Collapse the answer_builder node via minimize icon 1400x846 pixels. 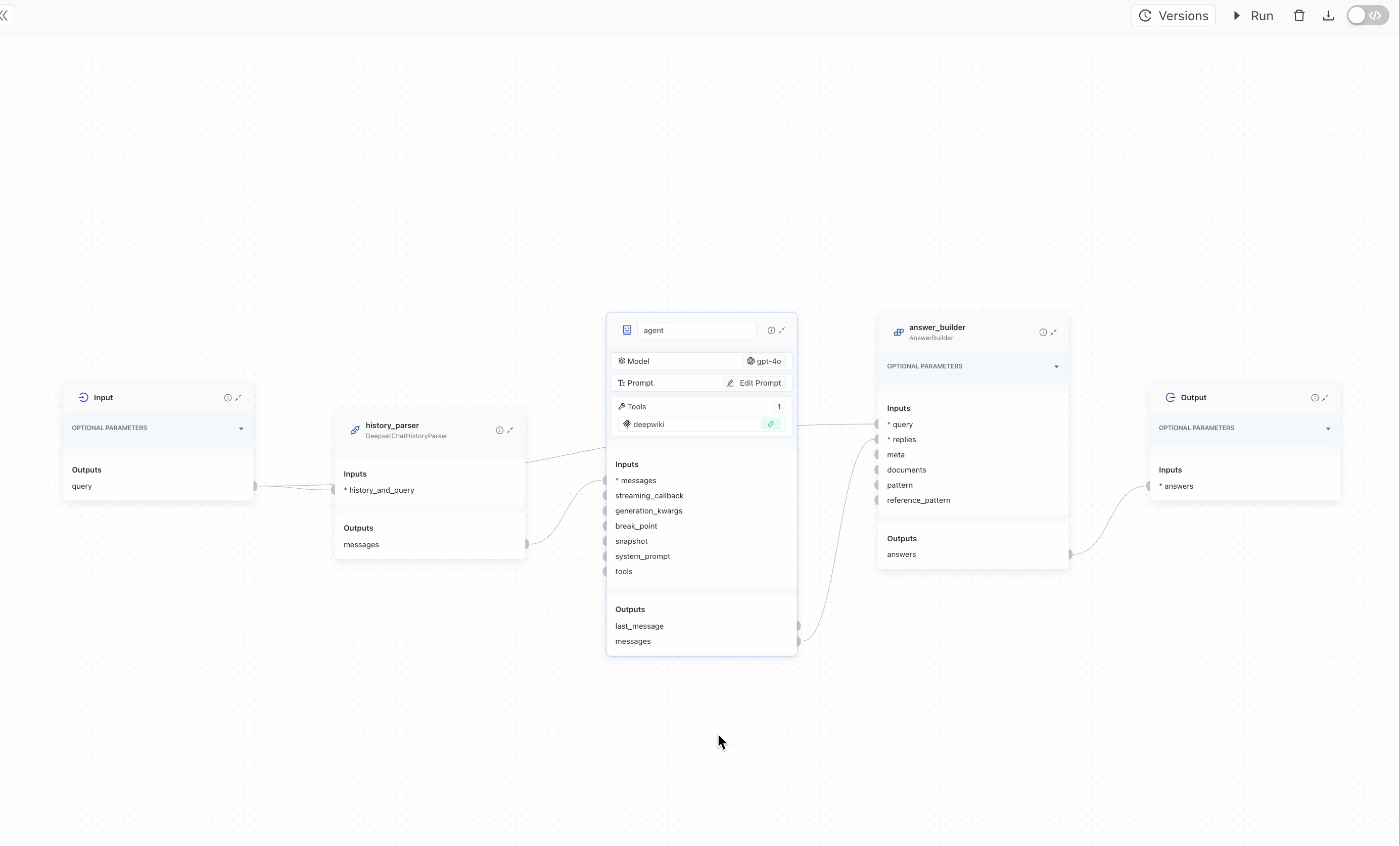pos(1054,333)
